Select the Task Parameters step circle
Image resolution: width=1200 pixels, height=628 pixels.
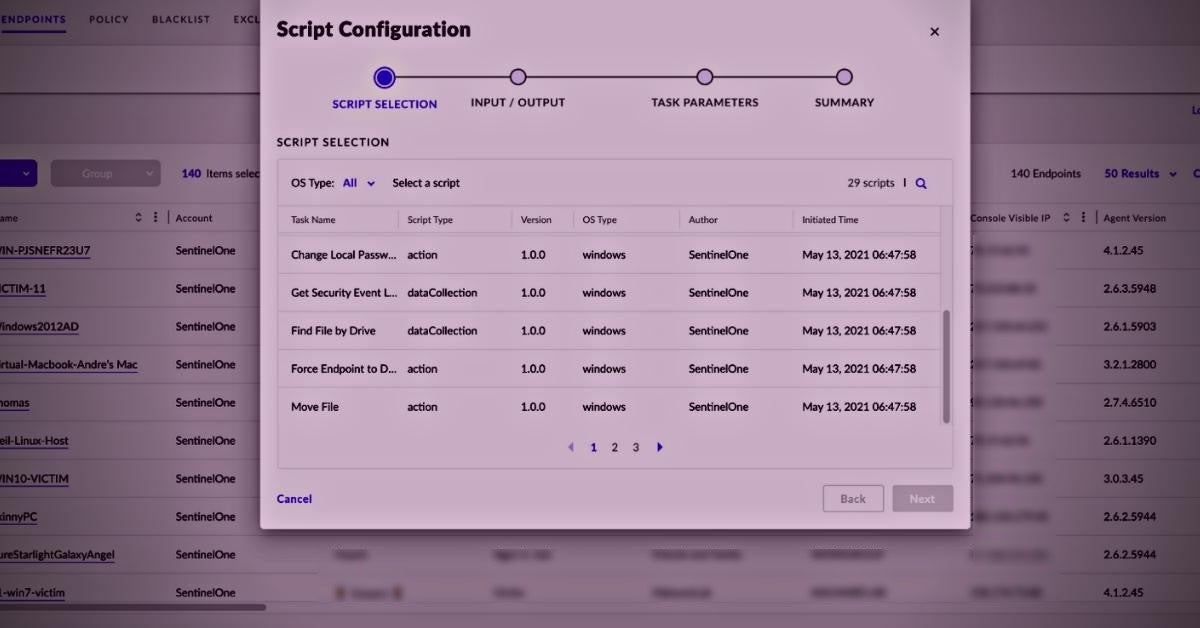tap(705, 78)
